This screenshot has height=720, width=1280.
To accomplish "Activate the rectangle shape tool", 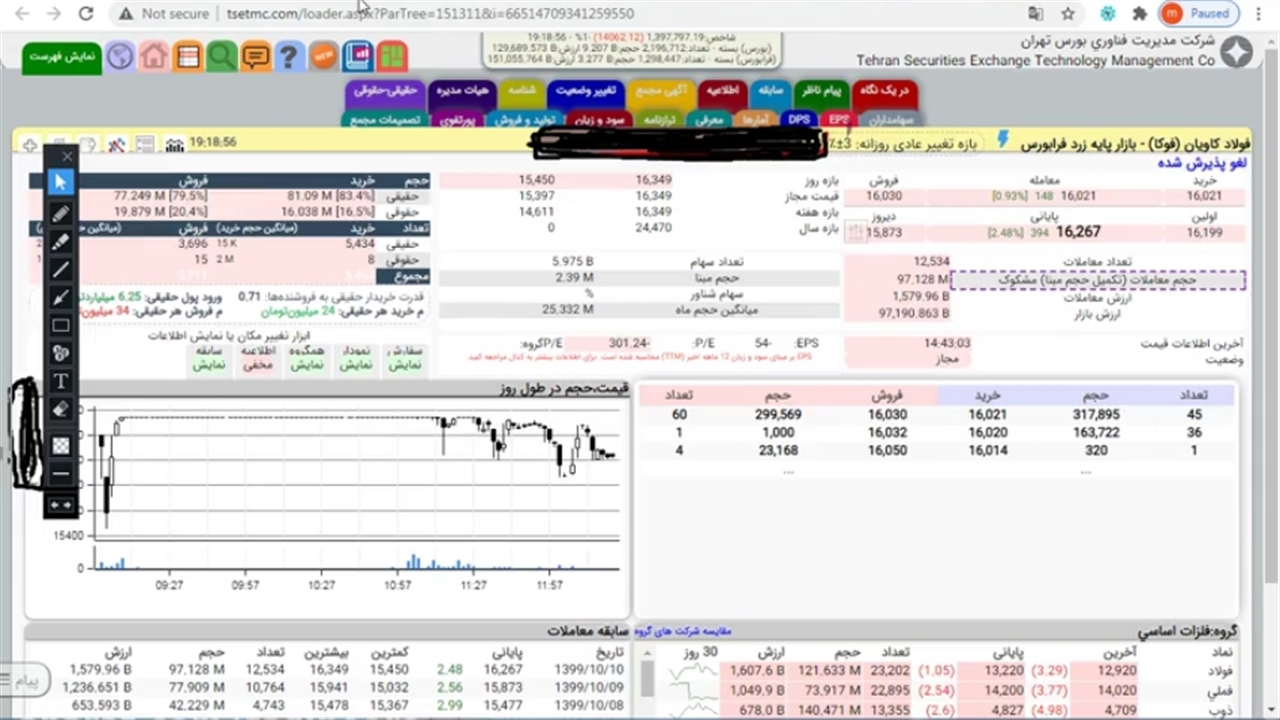I will coord(61,325).
